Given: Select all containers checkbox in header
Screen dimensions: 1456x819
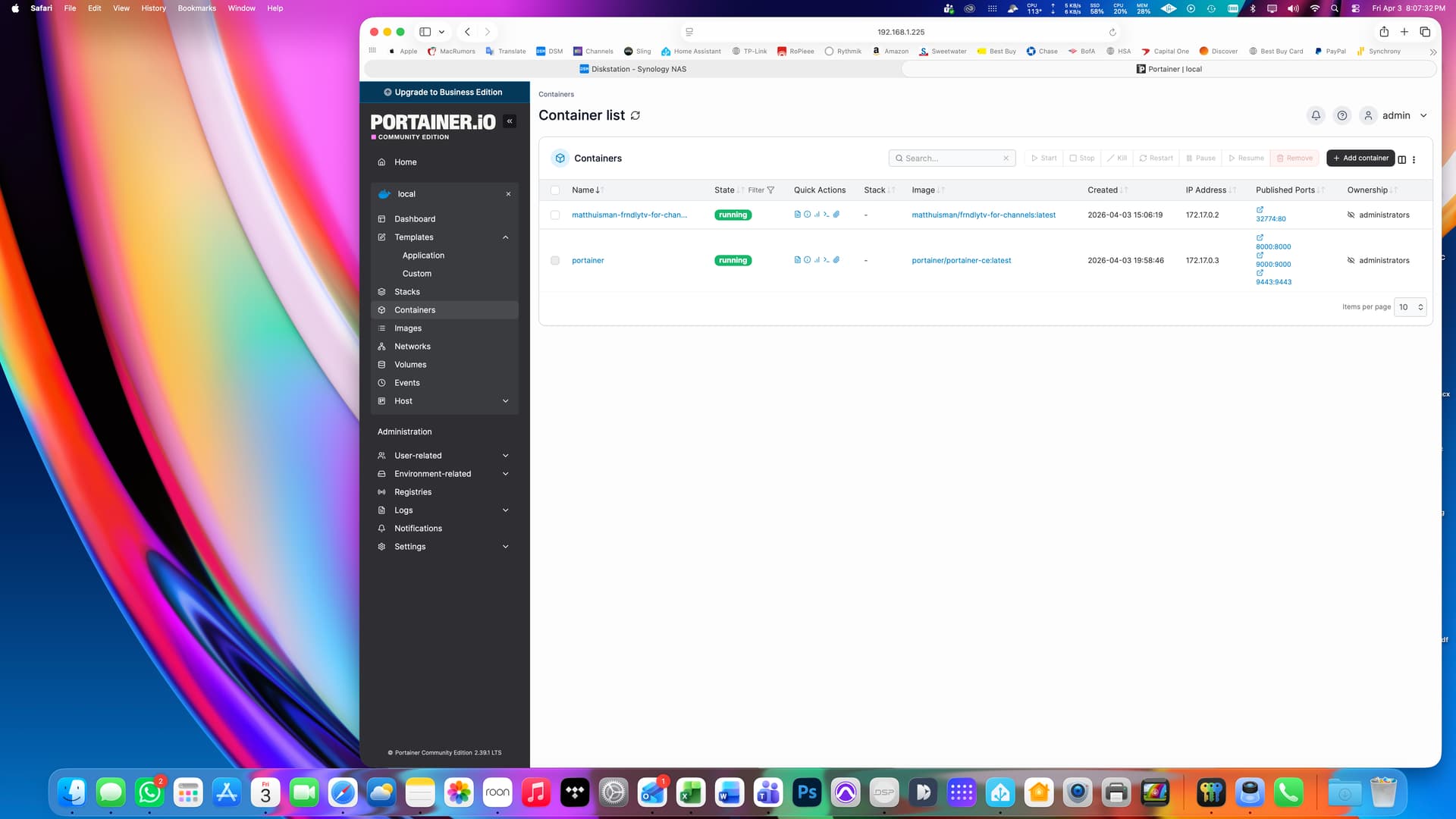Looking at the screenshot, I should [555, 190].
